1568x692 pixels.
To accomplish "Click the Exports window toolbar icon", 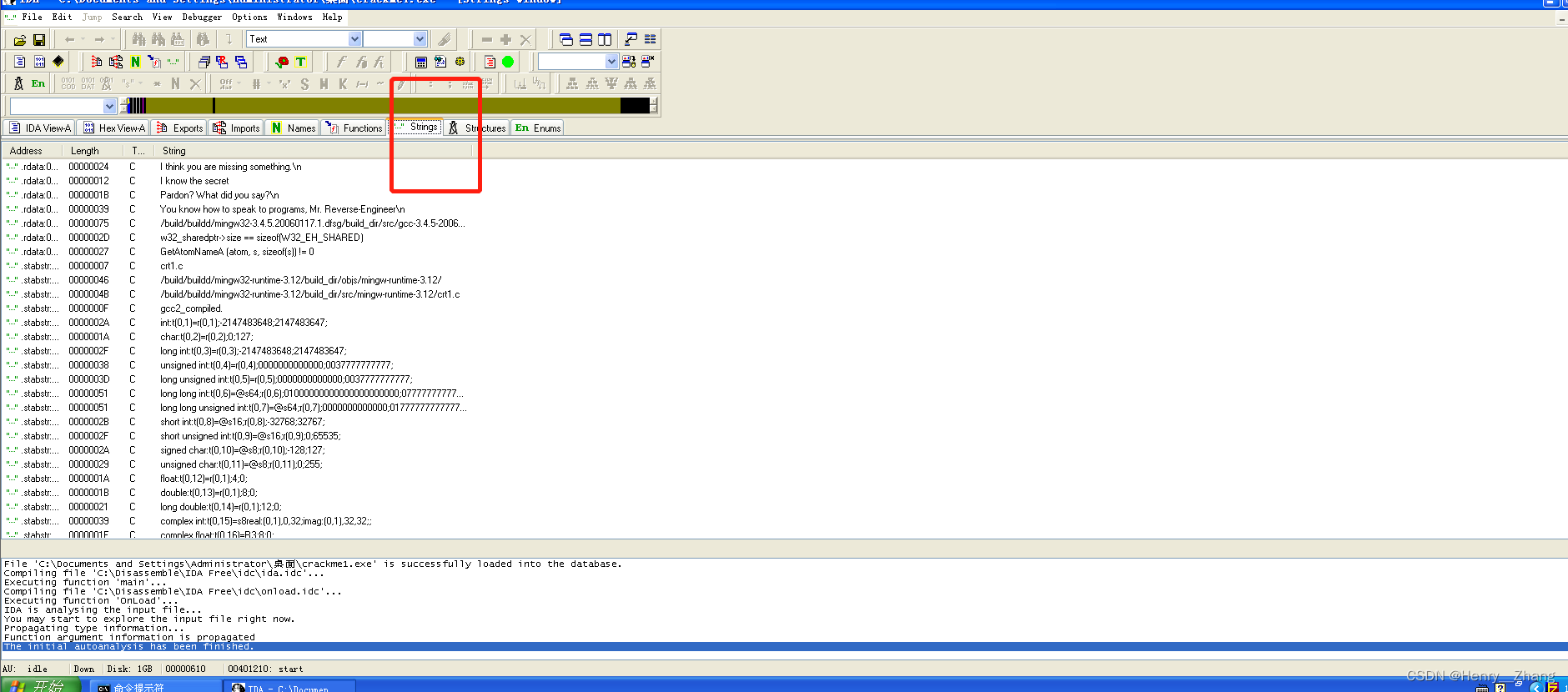I will tap(97, 62).
